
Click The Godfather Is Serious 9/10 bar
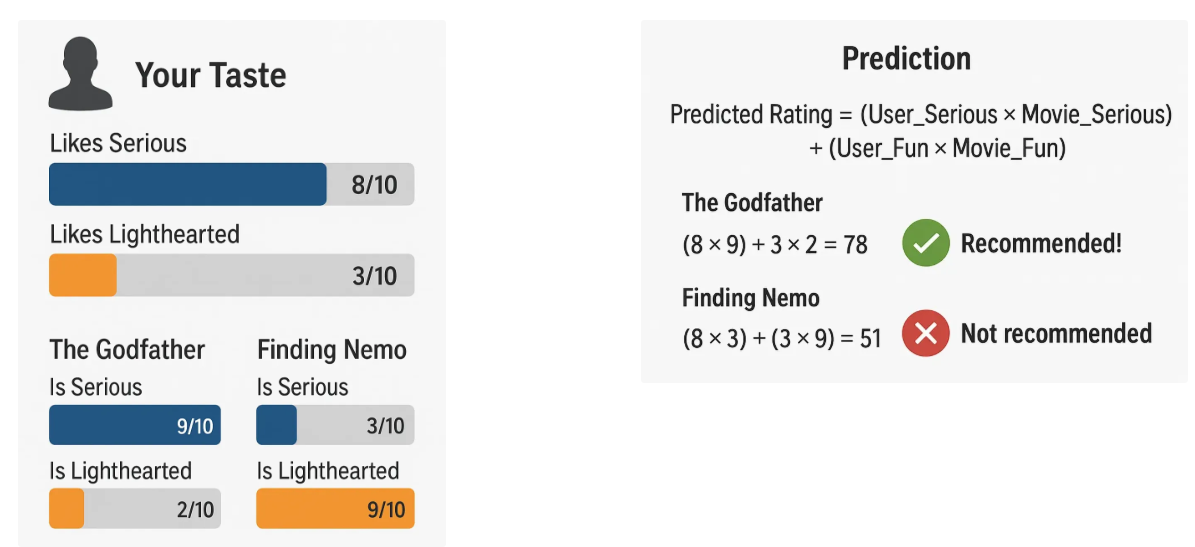pos(135,425)
